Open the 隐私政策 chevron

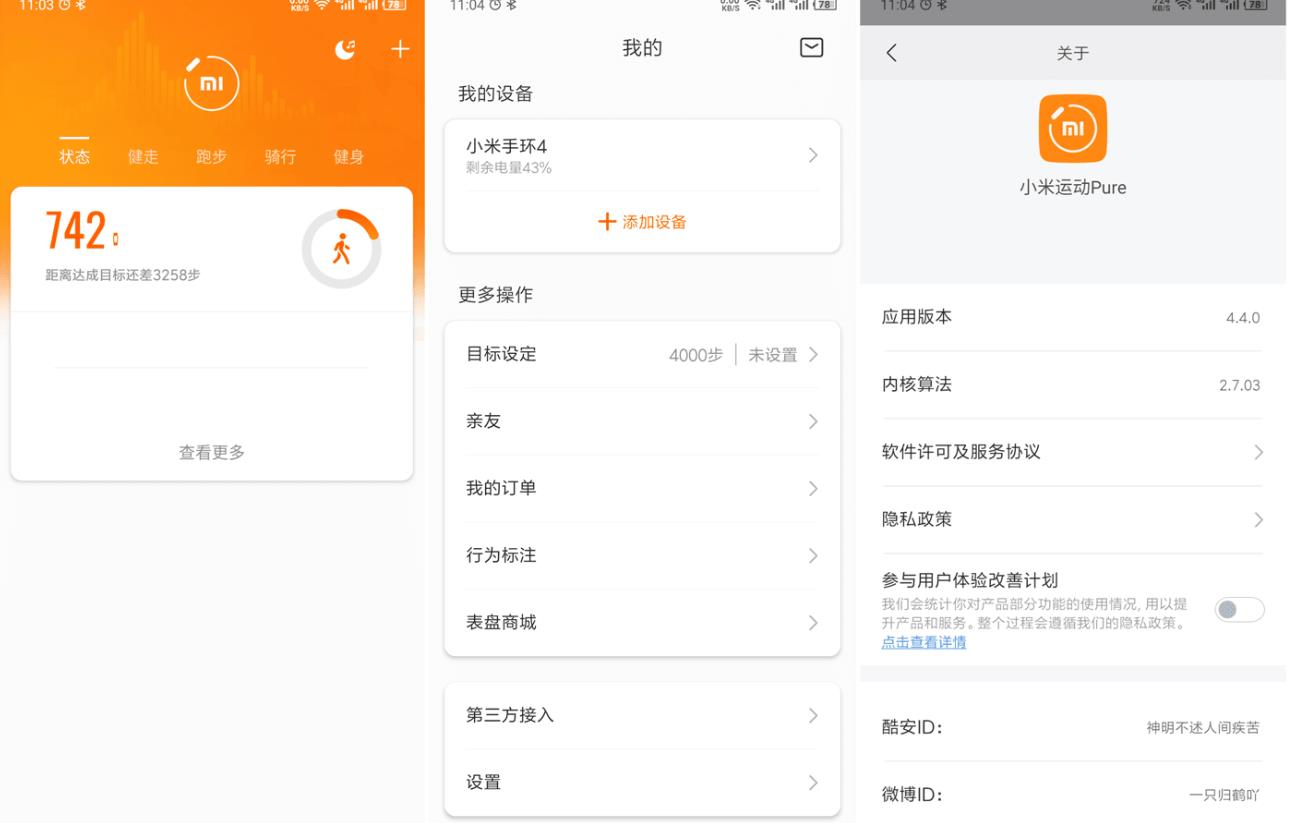tap(1258, 520)
